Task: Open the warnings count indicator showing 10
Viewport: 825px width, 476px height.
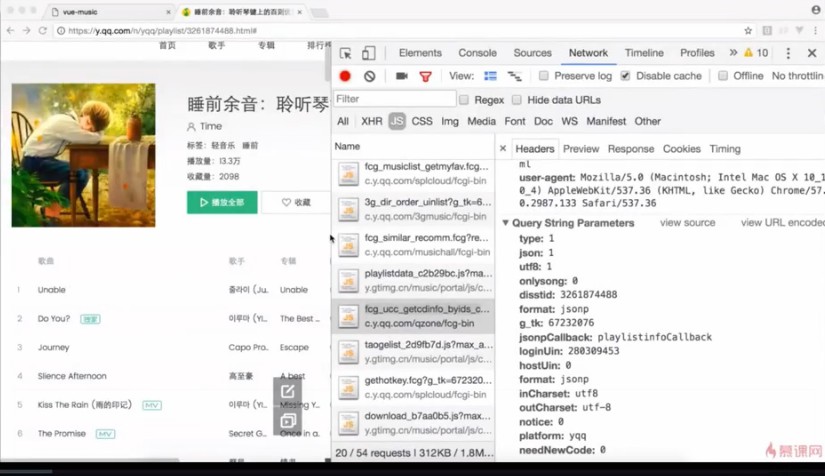Action: pyautogui.click(x=756, y=53)
